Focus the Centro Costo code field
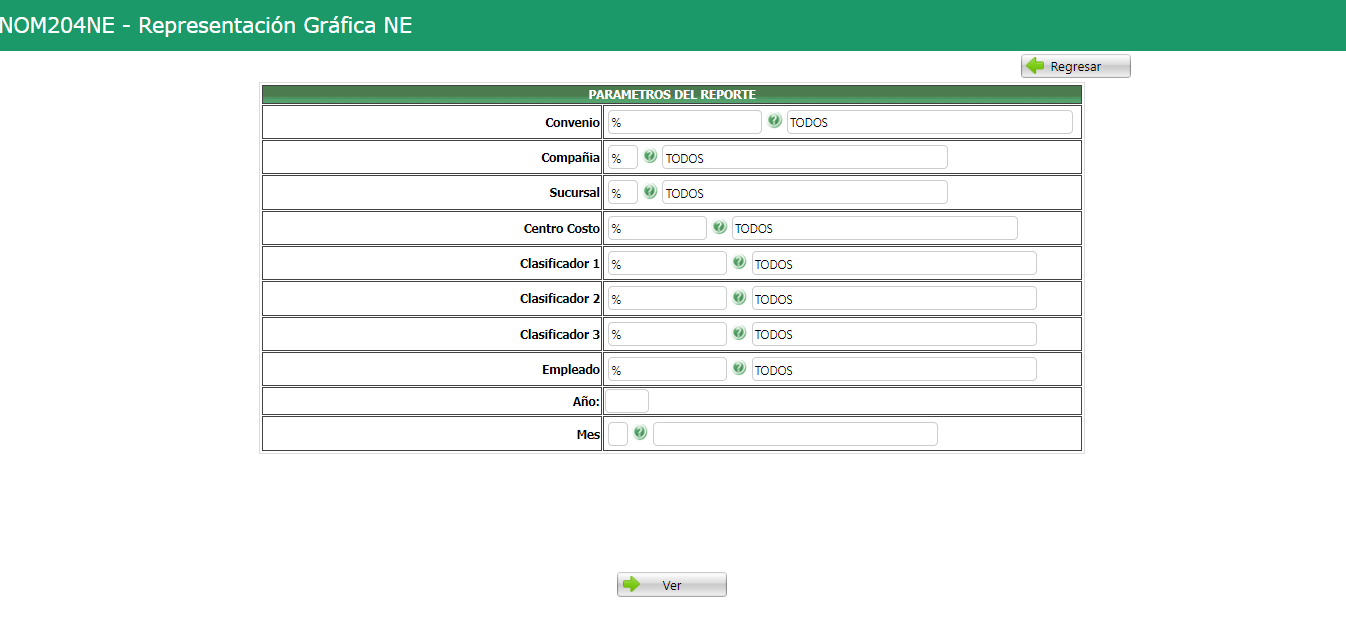This screenshot has height=632, width=1346. pyautogui.click(x=657, y=228)
